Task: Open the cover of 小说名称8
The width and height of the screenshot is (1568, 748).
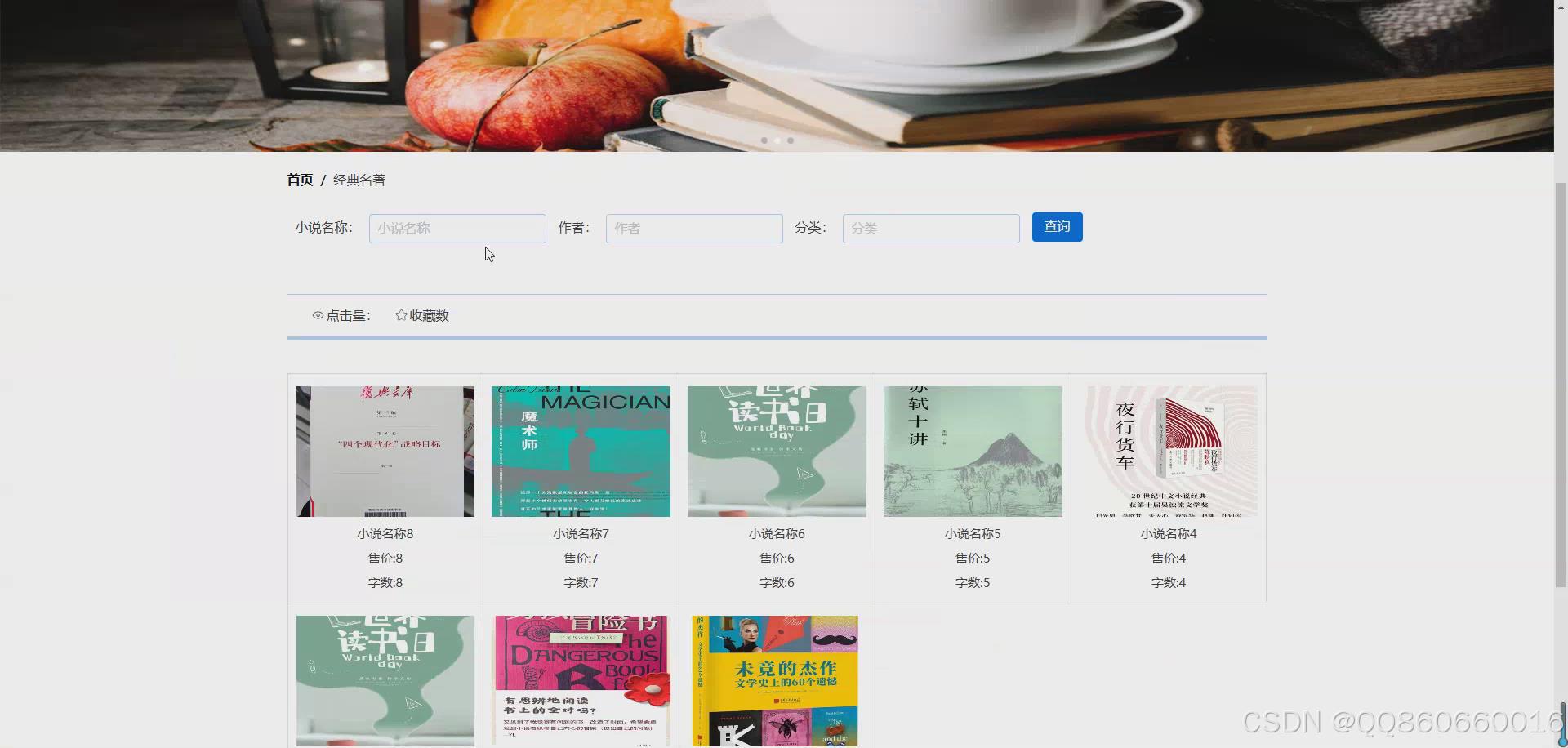Action: [x=385, y=451]
